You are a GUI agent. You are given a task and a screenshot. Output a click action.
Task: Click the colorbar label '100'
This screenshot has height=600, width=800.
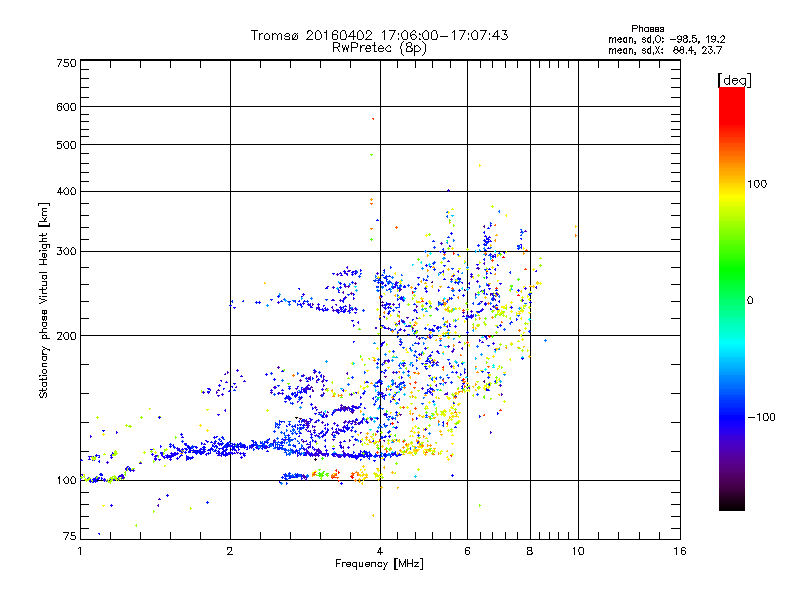tap(757, 184)
